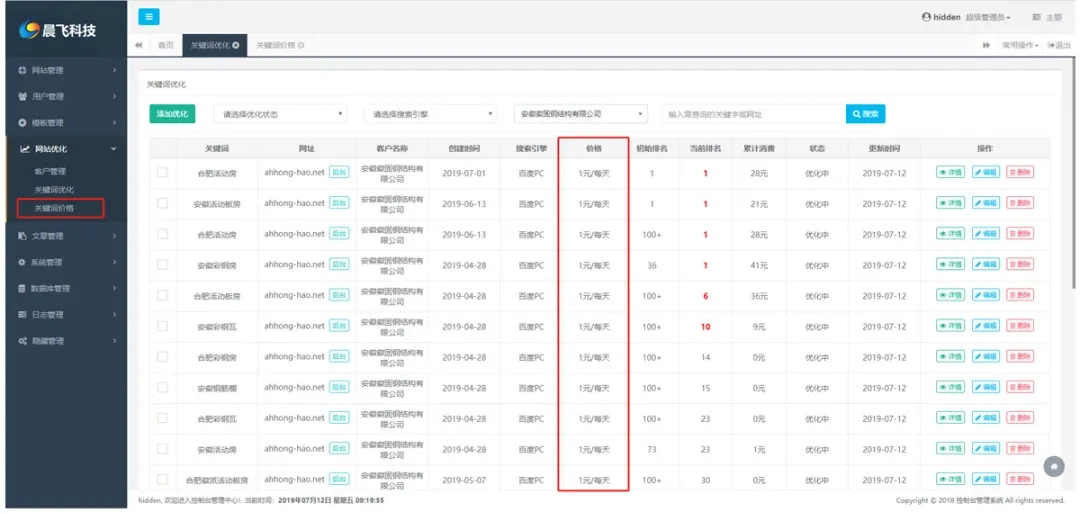Check the box for the 安徽彩钢房 row
This screenshot has height=514, width=1080.
pos(163,265)
